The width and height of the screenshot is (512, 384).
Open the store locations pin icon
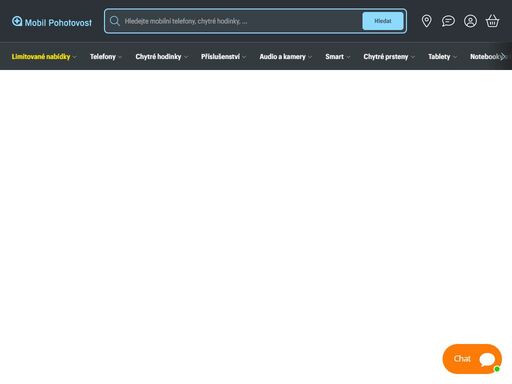426,21
